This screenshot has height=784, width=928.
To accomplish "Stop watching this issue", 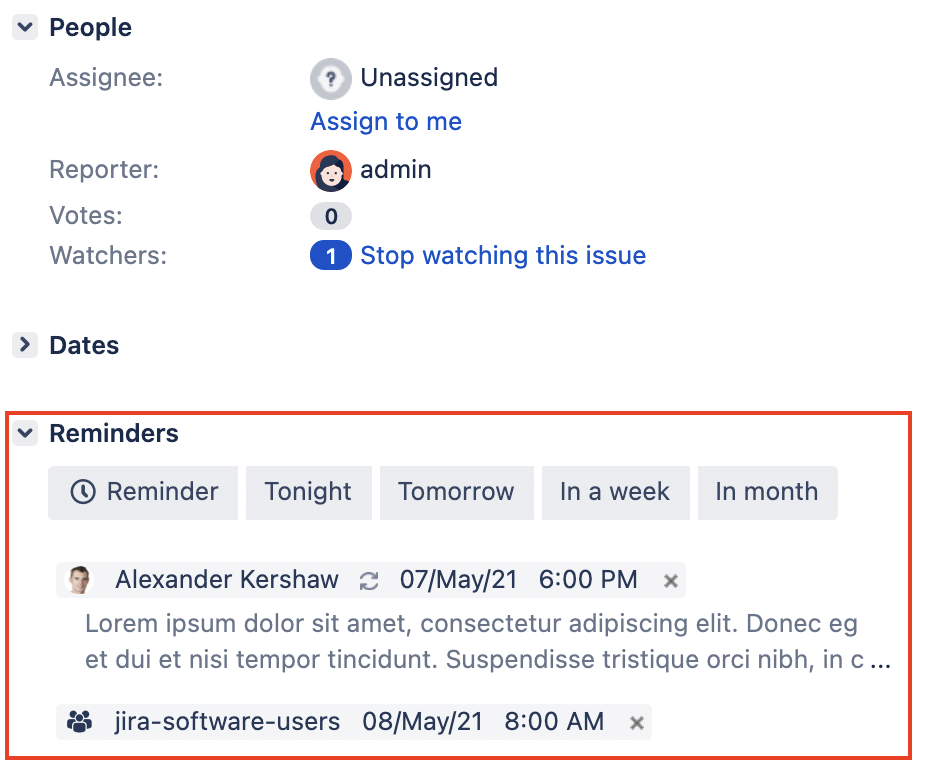I will (503, 256).
